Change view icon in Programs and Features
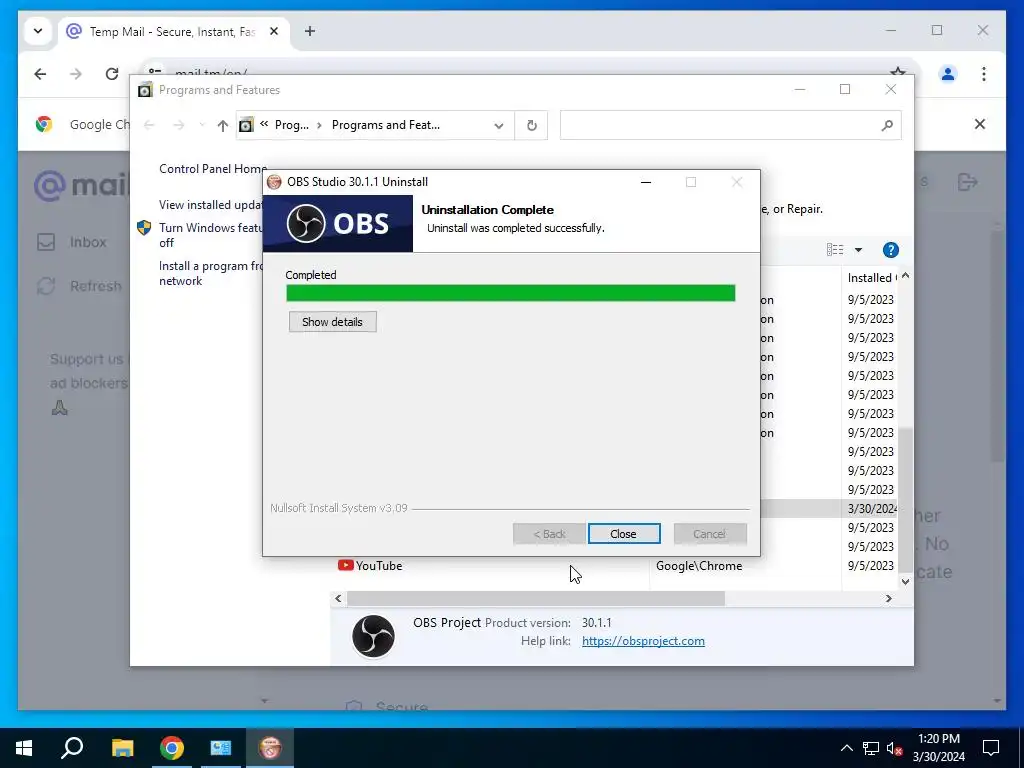This screenshot has width=1024, height=768. coord(835,249)
